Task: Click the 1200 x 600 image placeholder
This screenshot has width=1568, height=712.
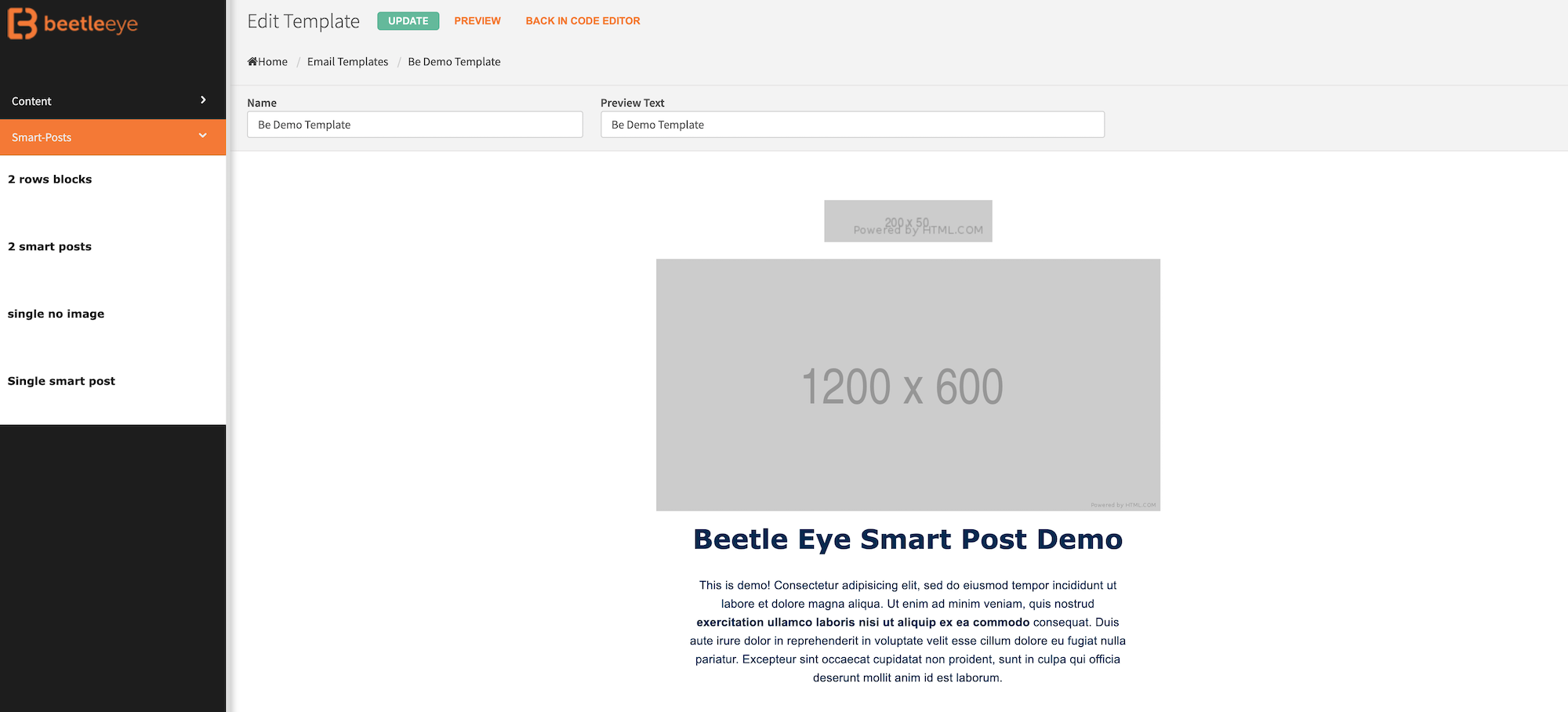Action: pyautogui.click(x=908, y=385)
